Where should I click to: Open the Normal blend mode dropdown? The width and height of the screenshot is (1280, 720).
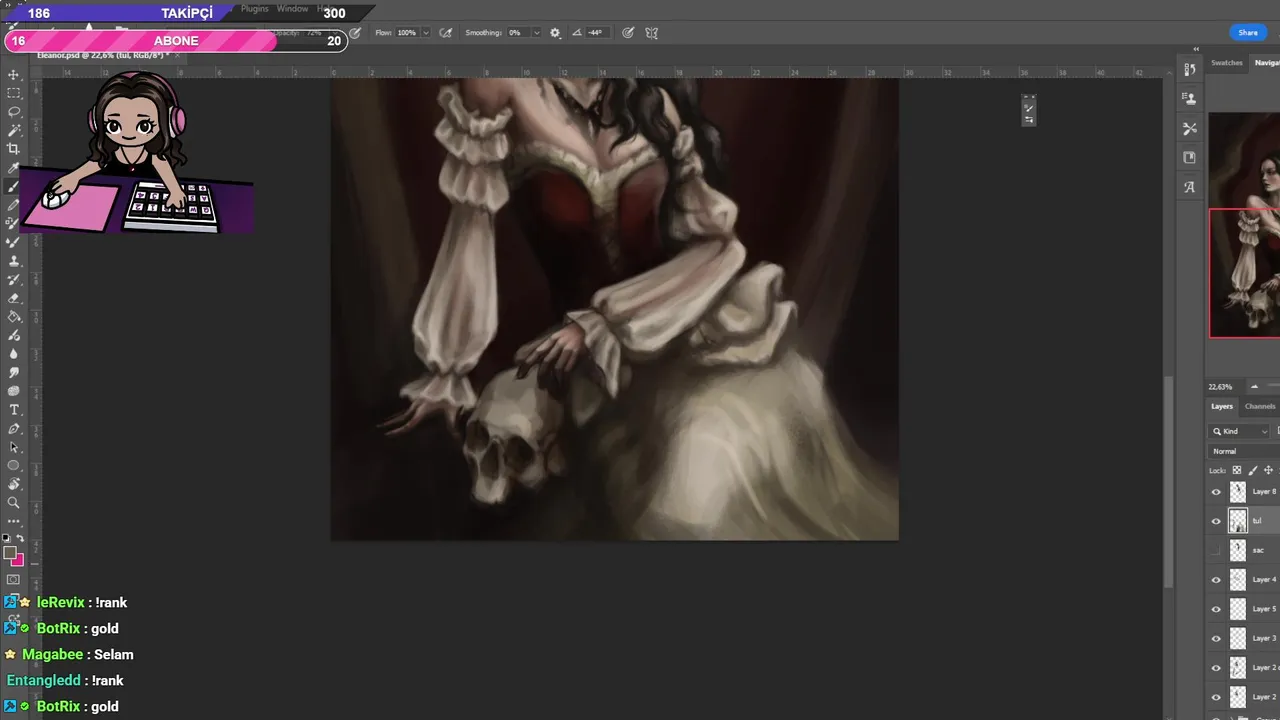pos(1244,451)
